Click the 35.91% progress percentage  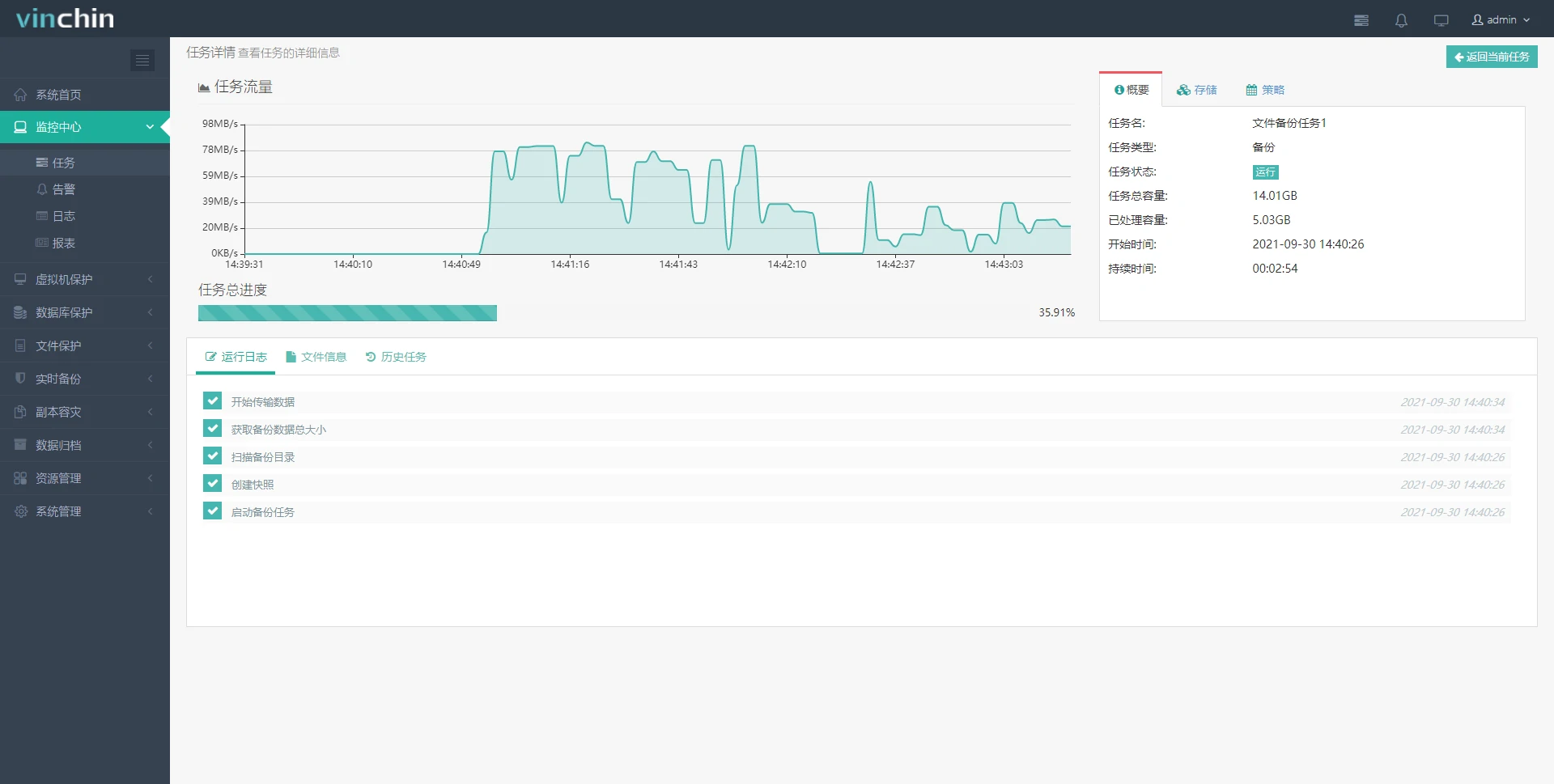coord(1057,312)
